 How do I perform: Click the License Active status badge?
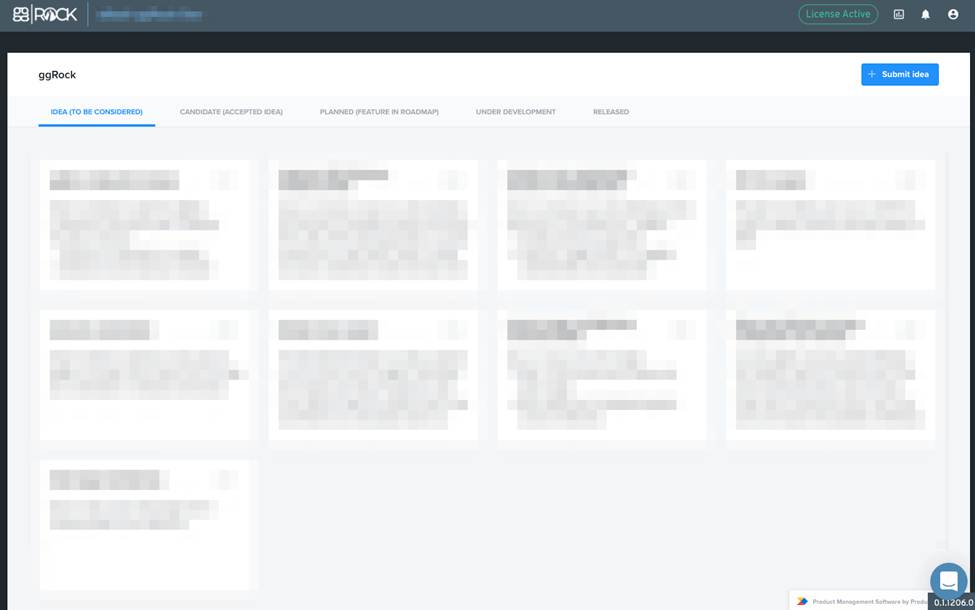pos(838,15)
